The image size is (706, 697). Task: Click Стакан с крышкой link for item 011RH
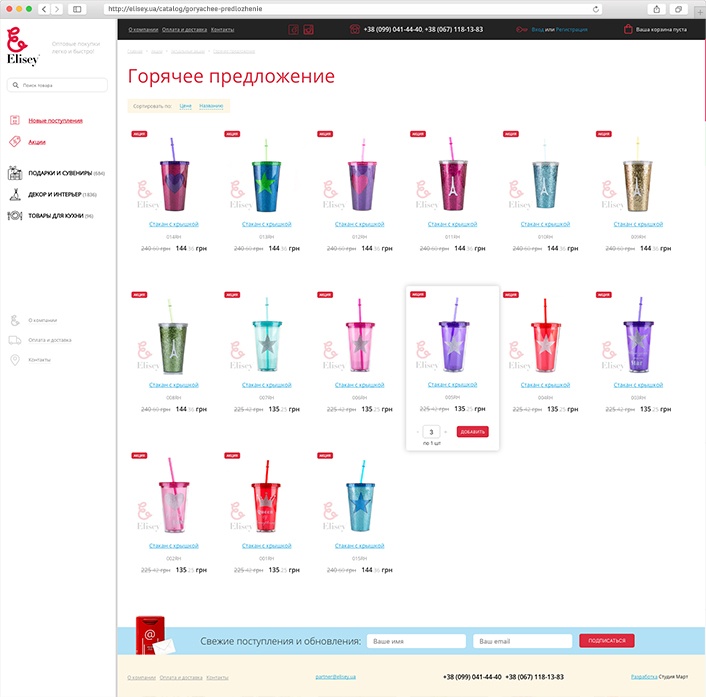(x=452, y=224)
